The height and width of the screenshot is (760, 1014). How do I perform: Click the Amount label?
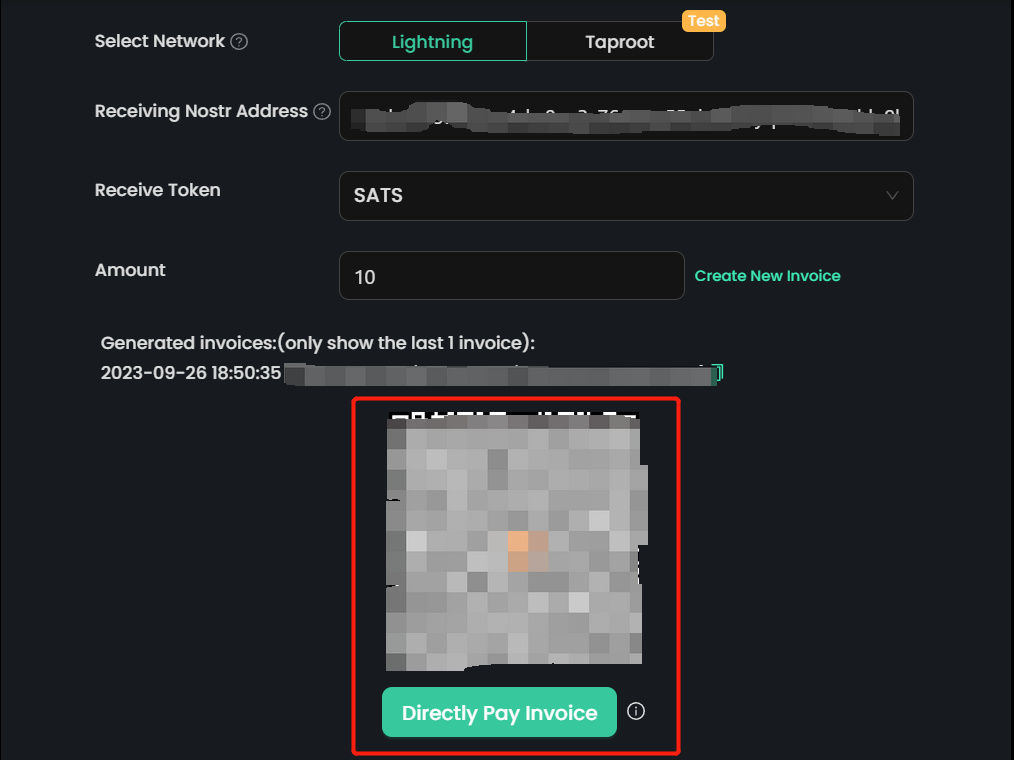click(x=130, y=270)
